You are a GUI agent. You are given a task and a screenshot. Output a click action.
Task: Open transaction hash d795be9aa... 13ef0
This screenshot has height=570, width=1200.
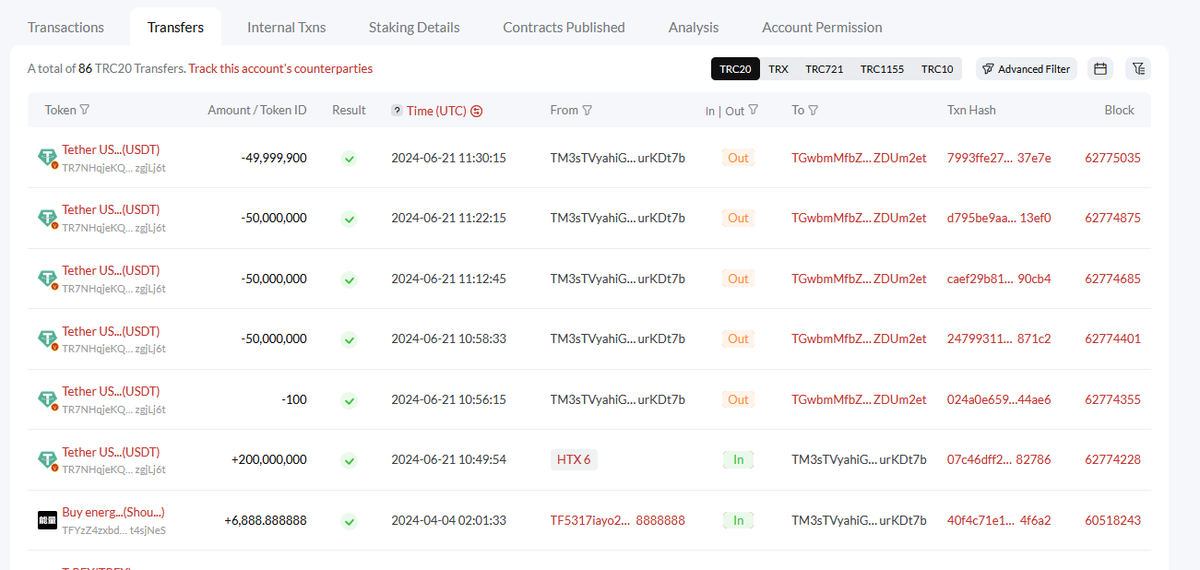[999, 218]
